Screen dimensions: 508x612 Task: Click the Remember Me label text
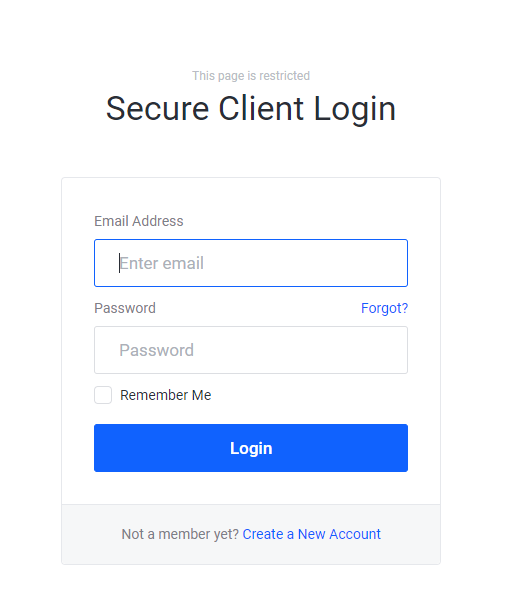(x=165, y=395)
